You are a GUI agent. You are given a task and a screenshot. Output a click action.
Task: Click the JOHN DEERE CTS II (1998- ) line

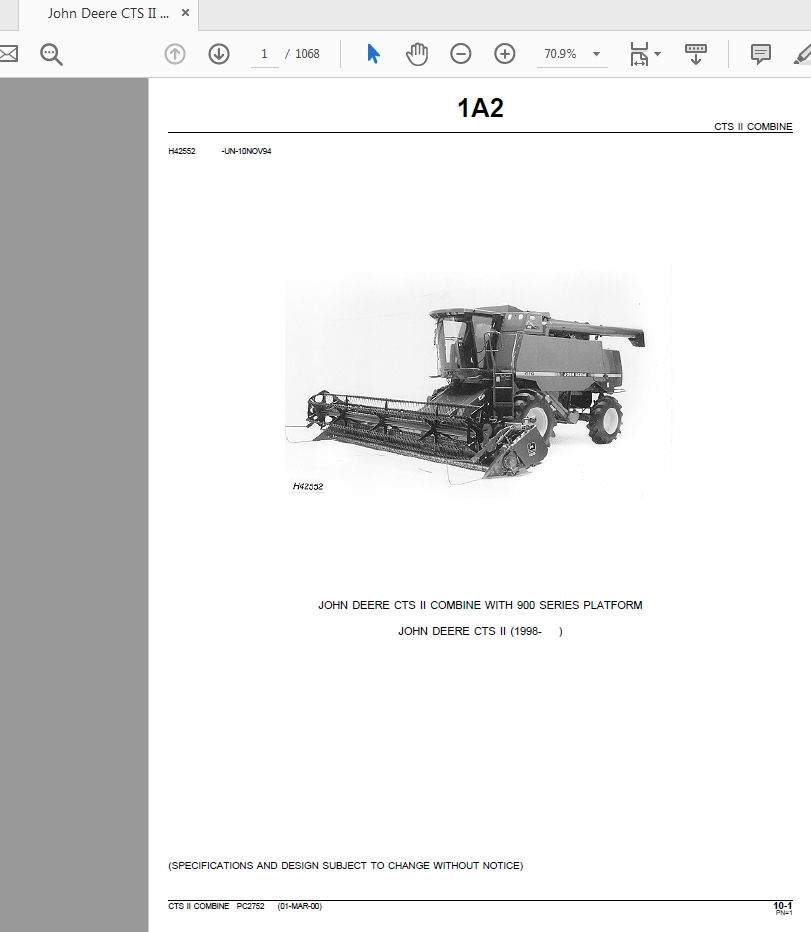point(480,631)
